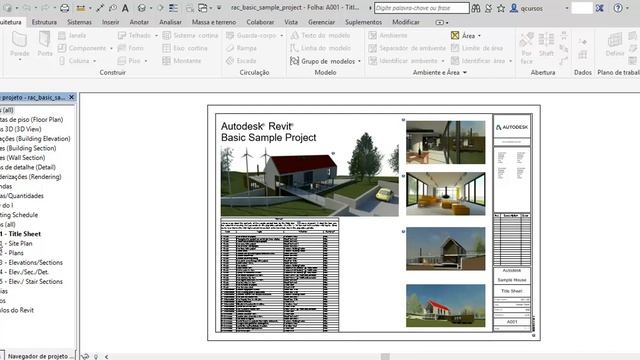Click the Aligned Dimension icon in quick access toolbar
This screenshot has height=360, width=640.
pos(100,8)
